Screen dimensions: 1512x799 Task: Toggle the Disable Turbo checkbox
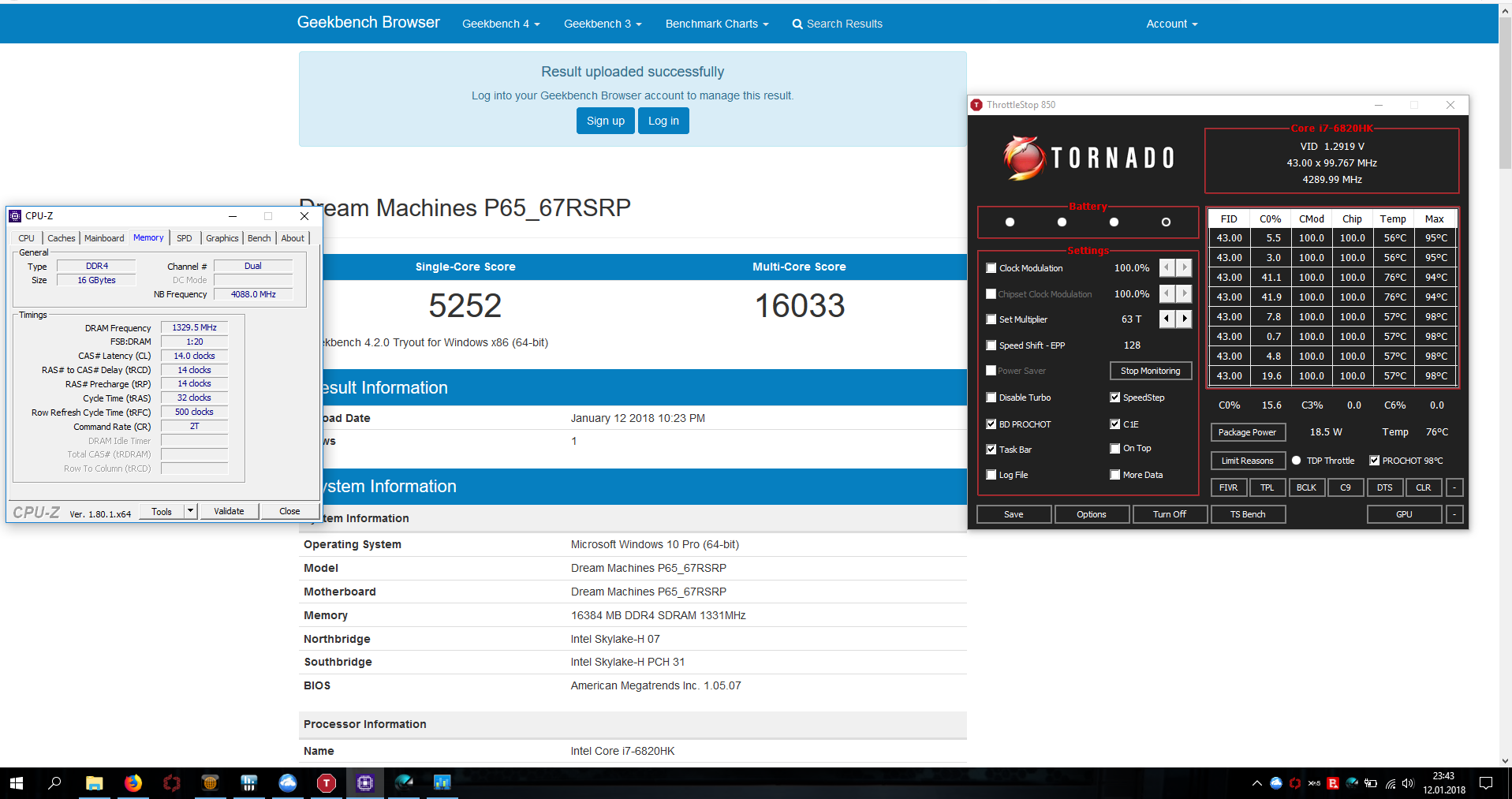[991, 398]
